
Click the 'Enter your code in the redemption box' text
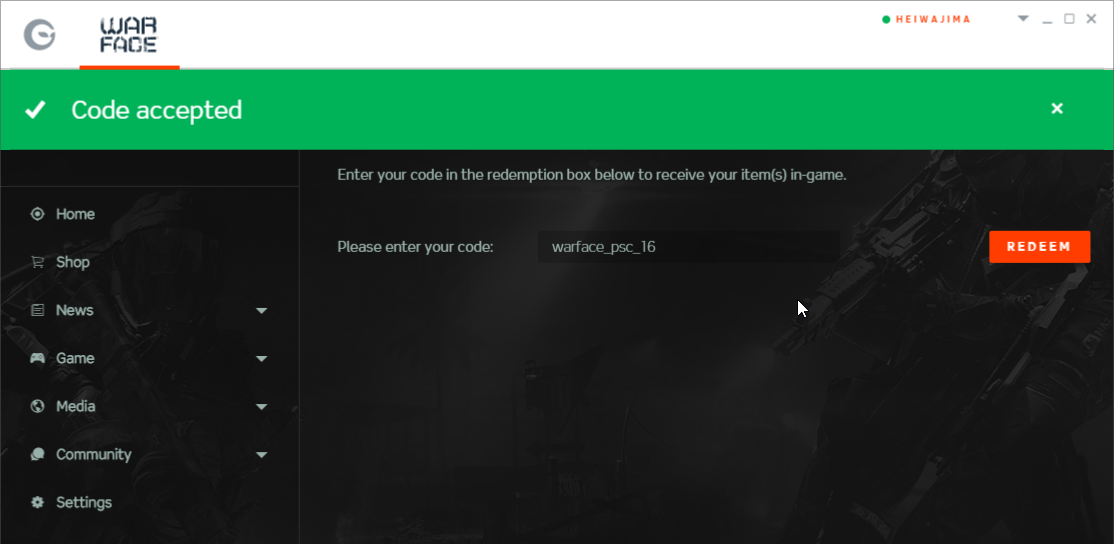click(x=592, y=175)
